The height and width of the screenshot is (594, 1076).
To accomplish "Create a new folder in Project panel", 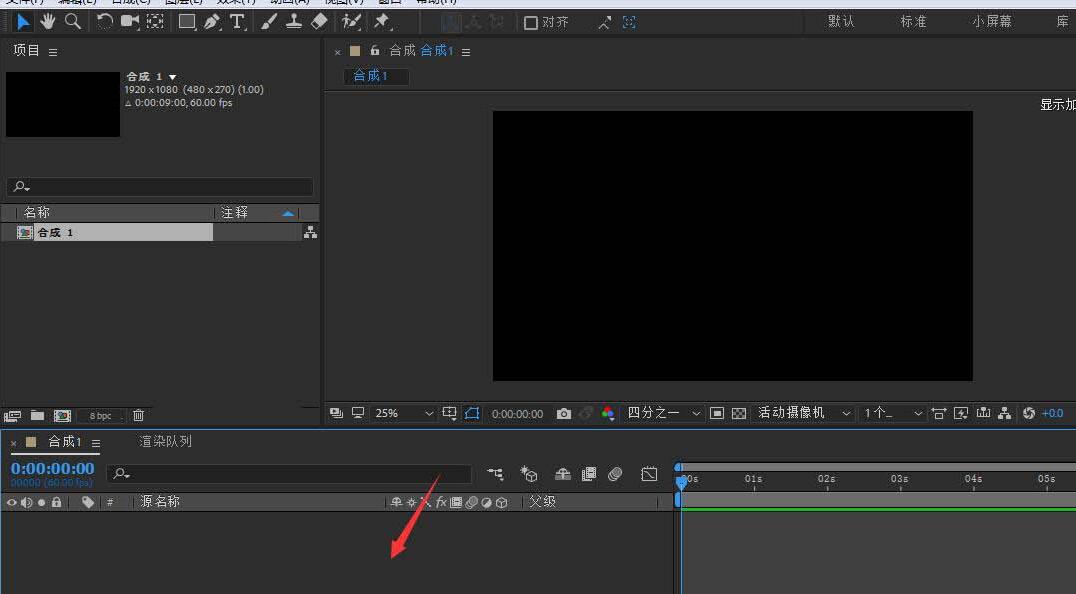I will coord(38,415).
